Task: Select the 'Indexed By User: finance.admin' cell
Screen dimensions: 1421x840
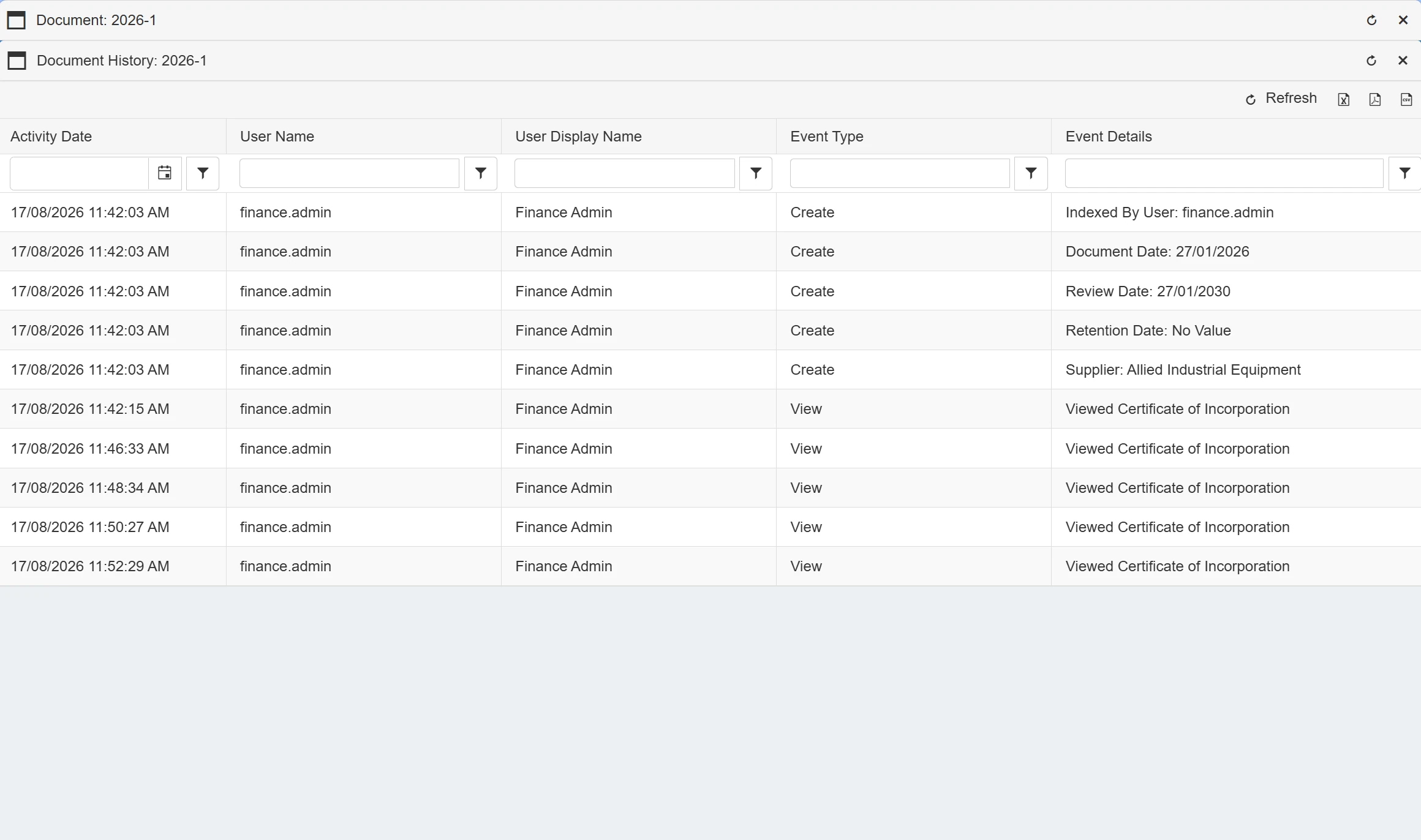Action: coord(1236,212)
